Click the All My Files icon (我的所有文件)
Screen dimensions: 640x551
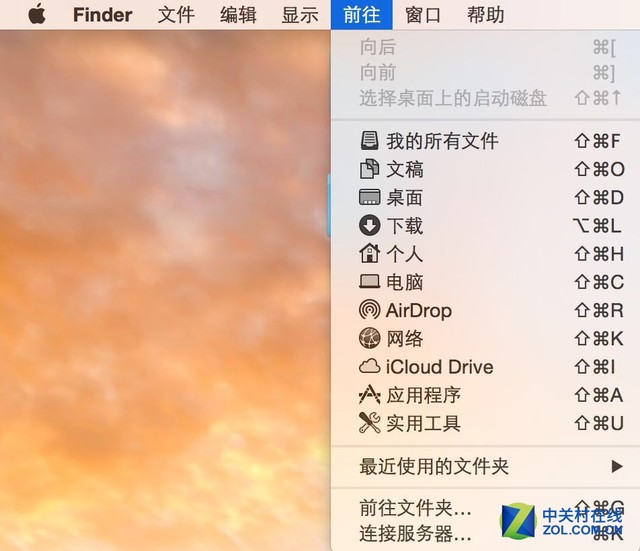click(x=370, y=141)
